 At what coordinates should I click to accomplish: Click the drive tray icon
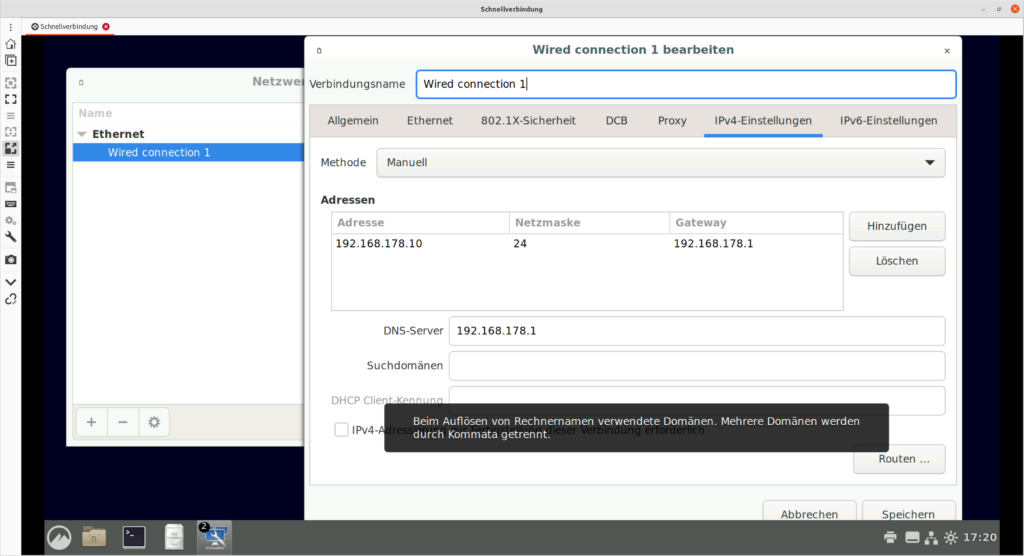click(912, 537)
